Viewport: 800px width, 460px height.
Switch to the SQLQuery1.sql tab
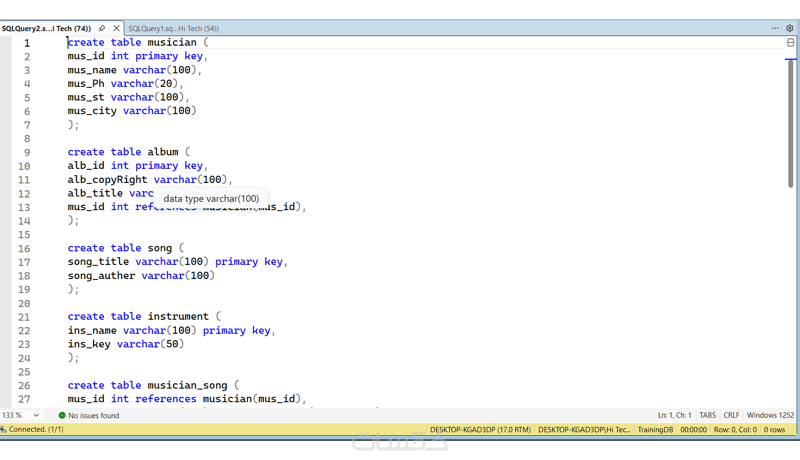[173, 29]
